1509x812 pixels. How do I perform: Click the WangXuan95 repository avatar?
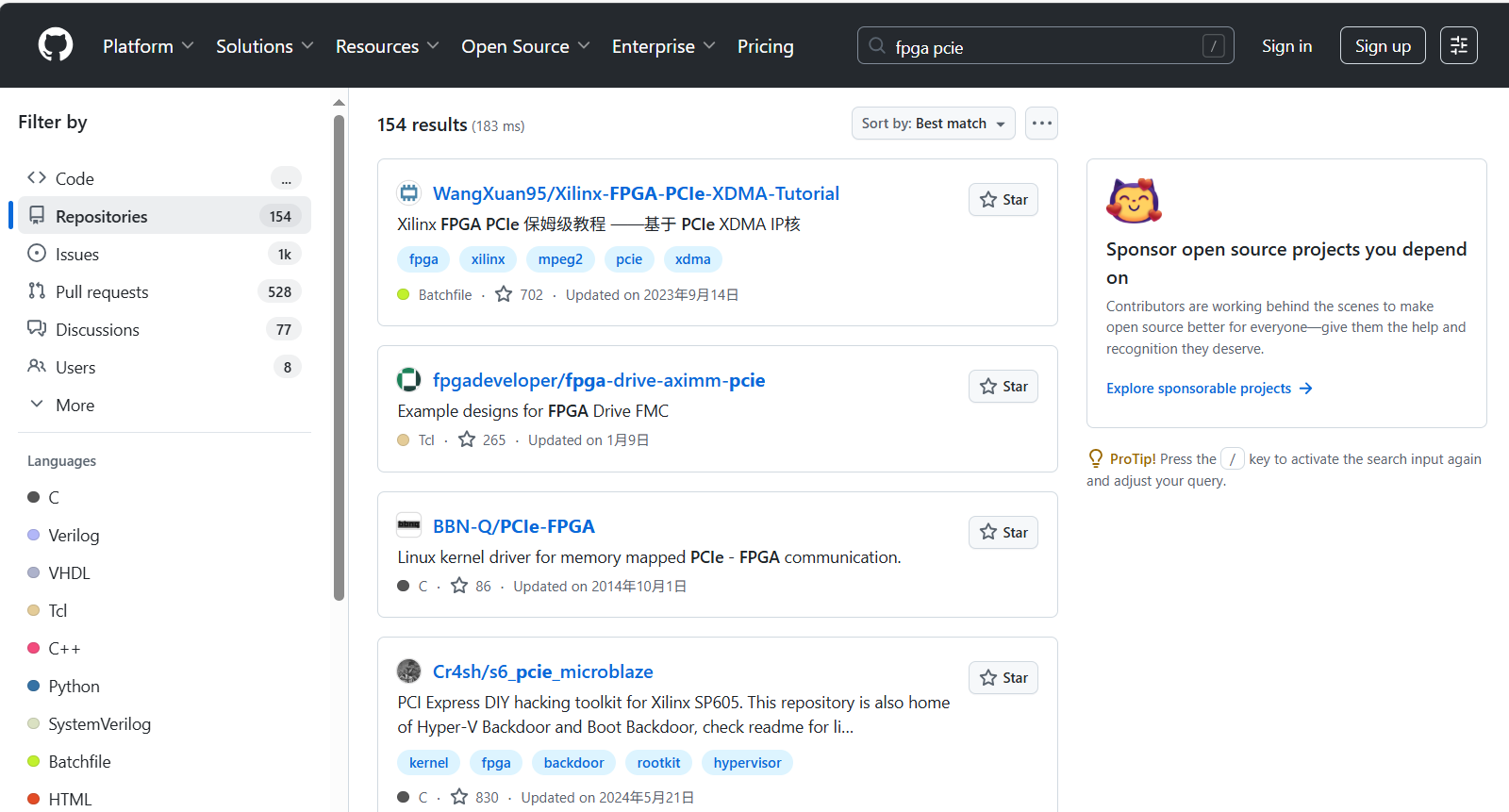click(408, 193)
